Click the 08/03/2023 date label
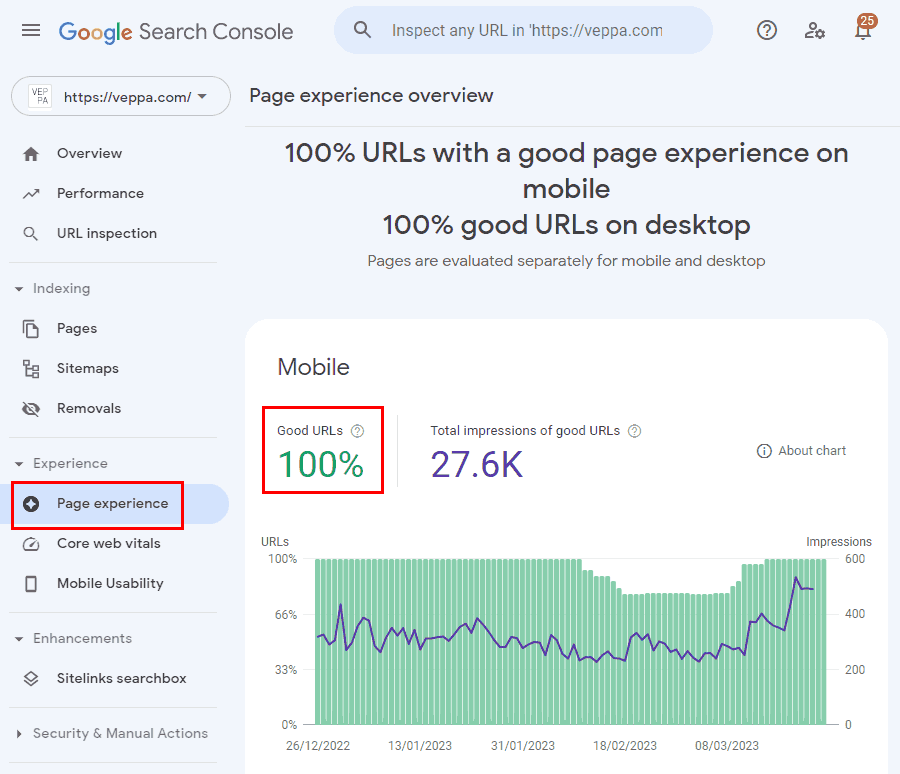 [x=727, y=746]
